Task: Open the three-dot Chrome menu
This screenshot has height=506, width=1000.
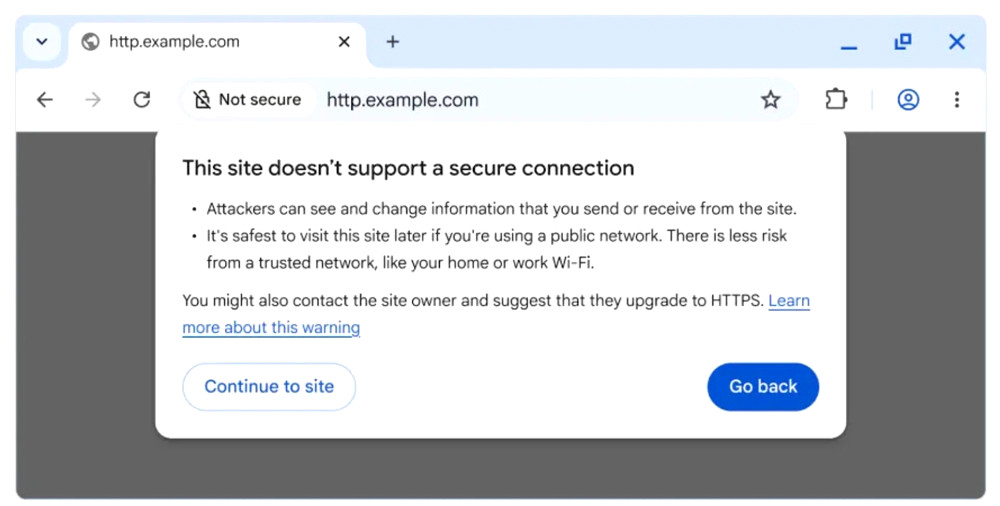Action: 957,100
